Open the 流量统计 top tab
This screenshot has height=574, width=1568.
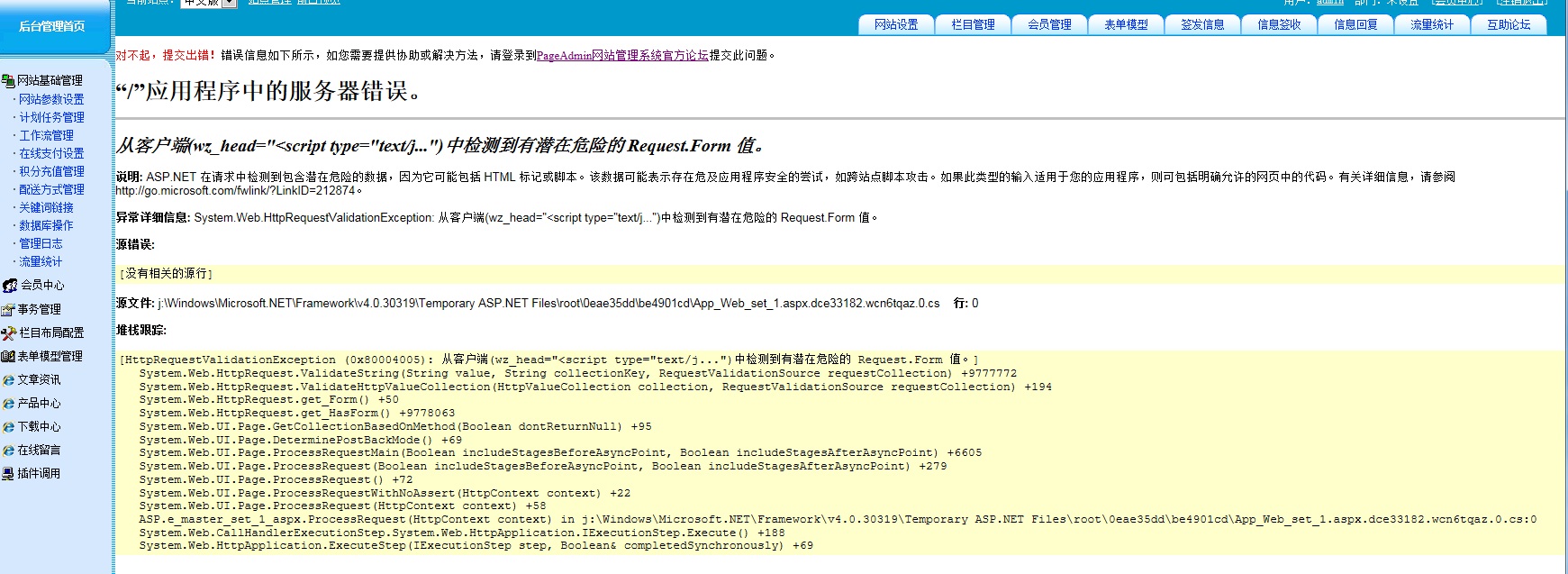point(1432,25)
